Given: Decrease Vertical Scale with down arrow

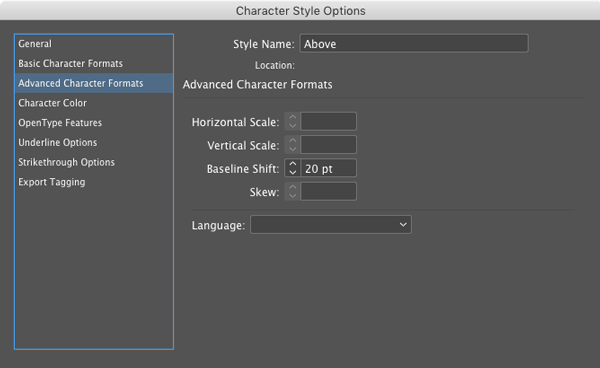Looking at the screenshot, I should [293, 149].
